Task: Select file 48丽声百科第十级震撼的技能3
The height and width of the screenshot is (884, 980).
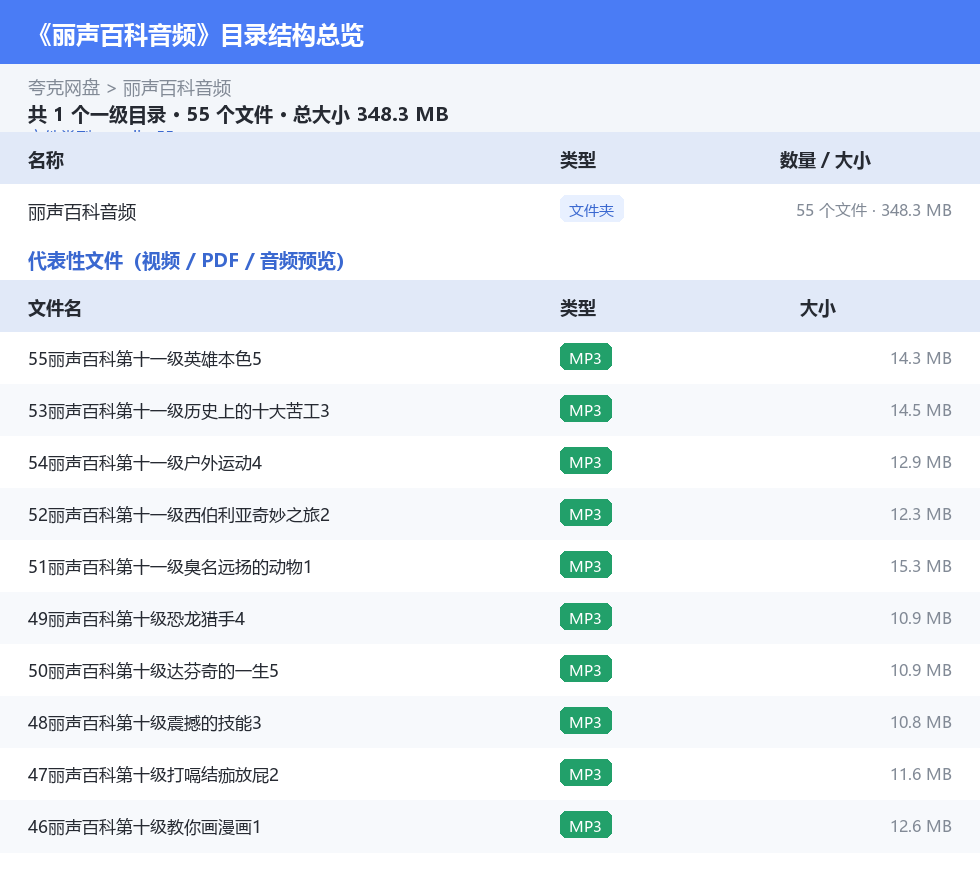Action: [x=144, y=723]
